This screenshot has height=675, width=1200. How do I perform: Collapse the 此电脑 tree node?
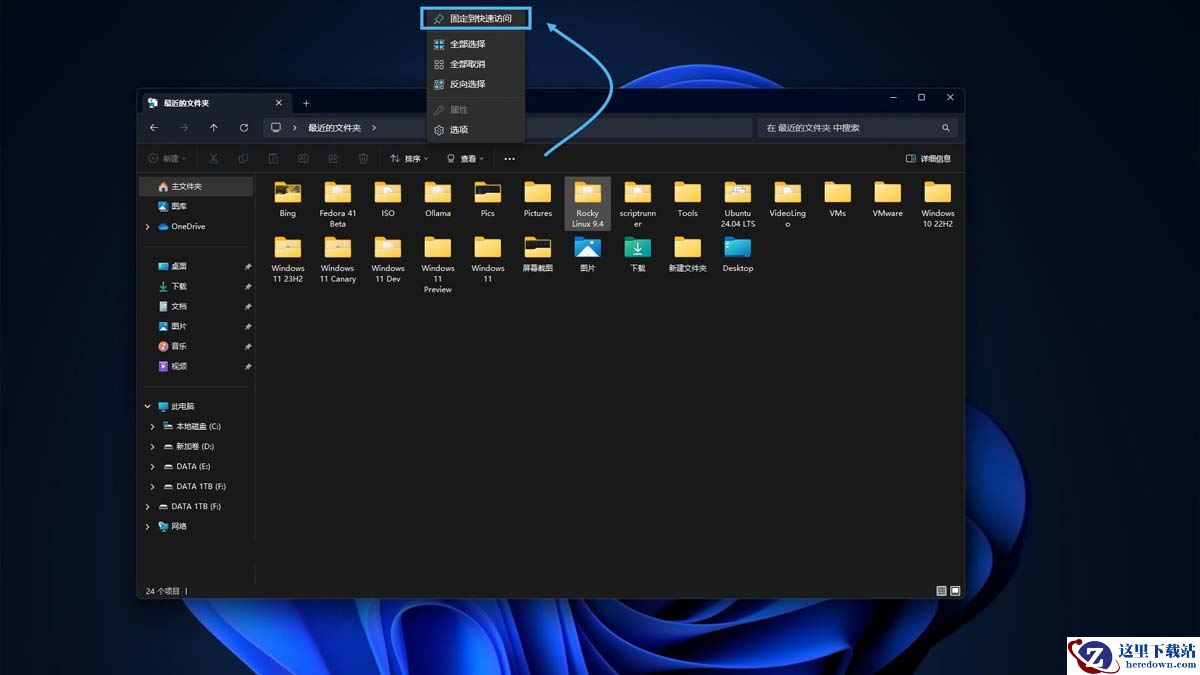pyautogui.click(x=148, y=406)
